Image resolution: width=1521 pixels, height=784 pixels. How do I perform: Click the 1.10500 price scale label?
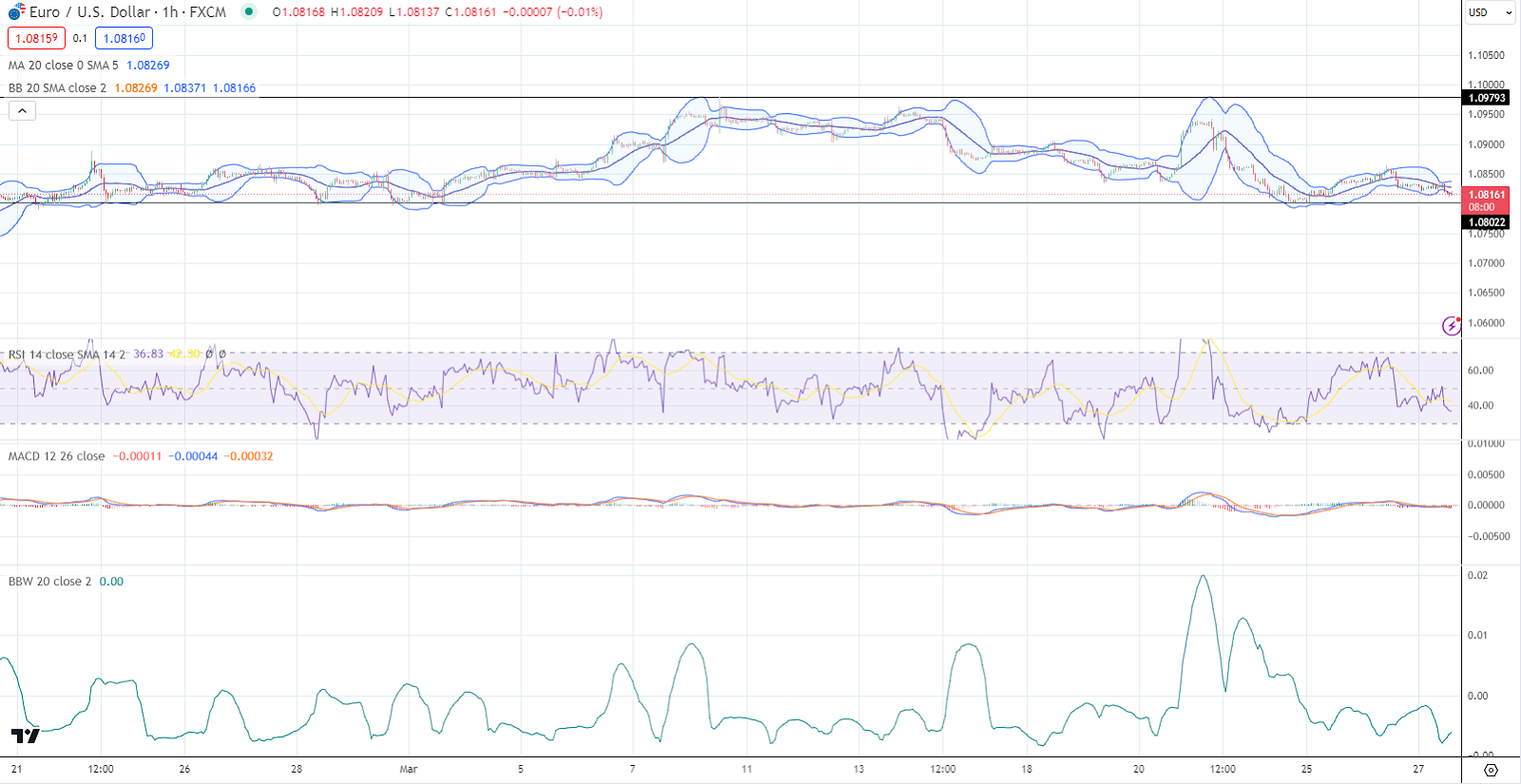pyautogui.click(x=1487, y=55)
